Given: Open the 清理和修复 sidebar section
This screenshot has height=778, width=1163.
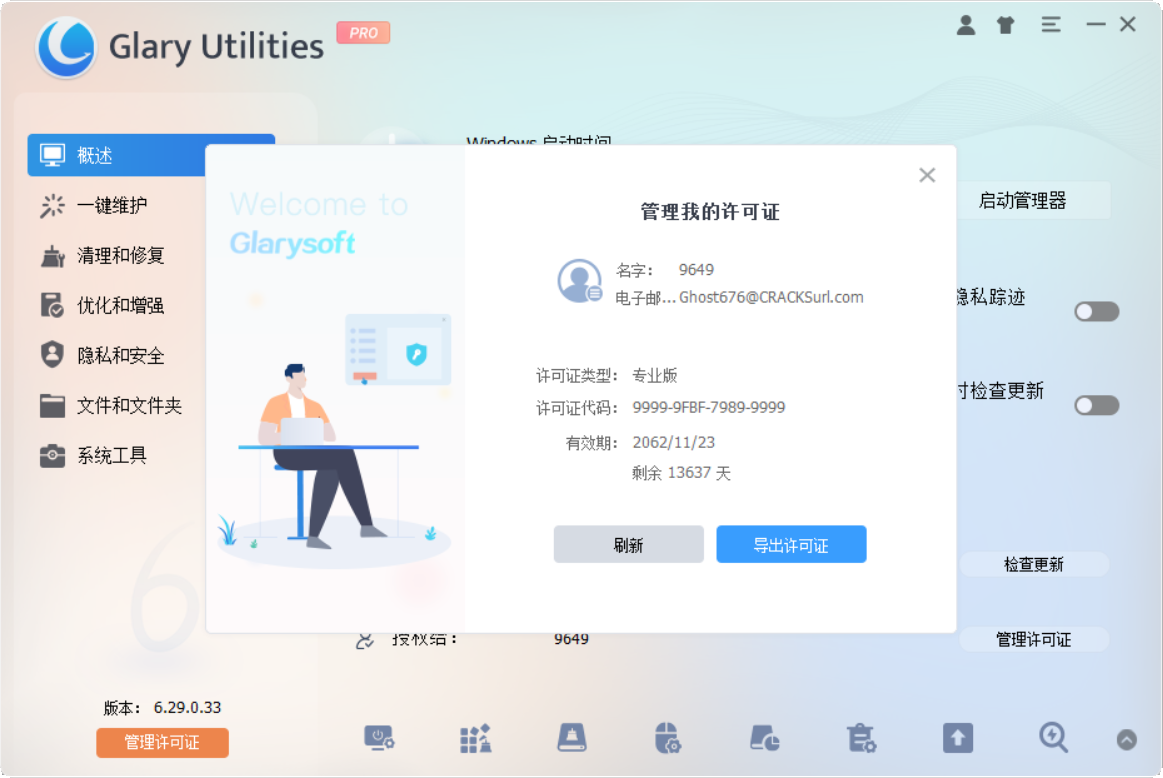Looking at the screenshot, I should 122,256.
